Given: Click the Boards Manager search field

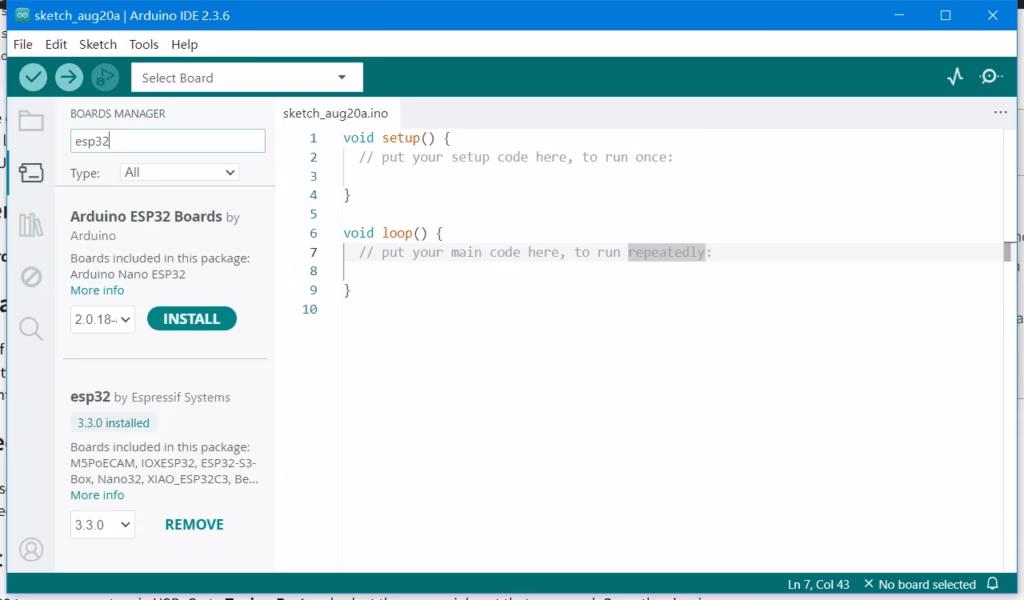Looking at the screenshot, I should tap(168, 141).
